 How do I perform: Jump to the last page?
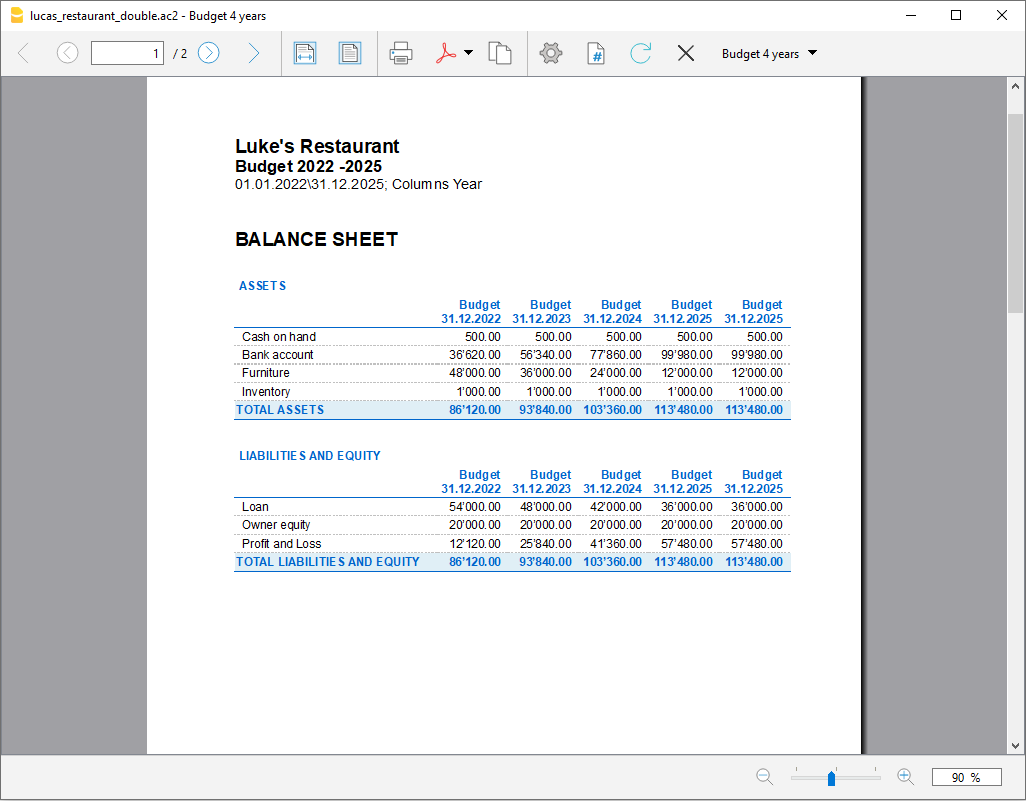coord(253,53)
